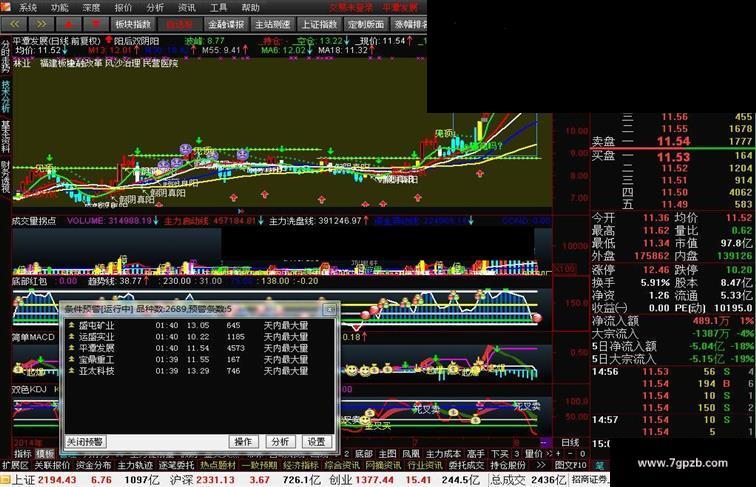Open the 持仓股份 tab
This screenshot has width=756, height=487.
508,465
